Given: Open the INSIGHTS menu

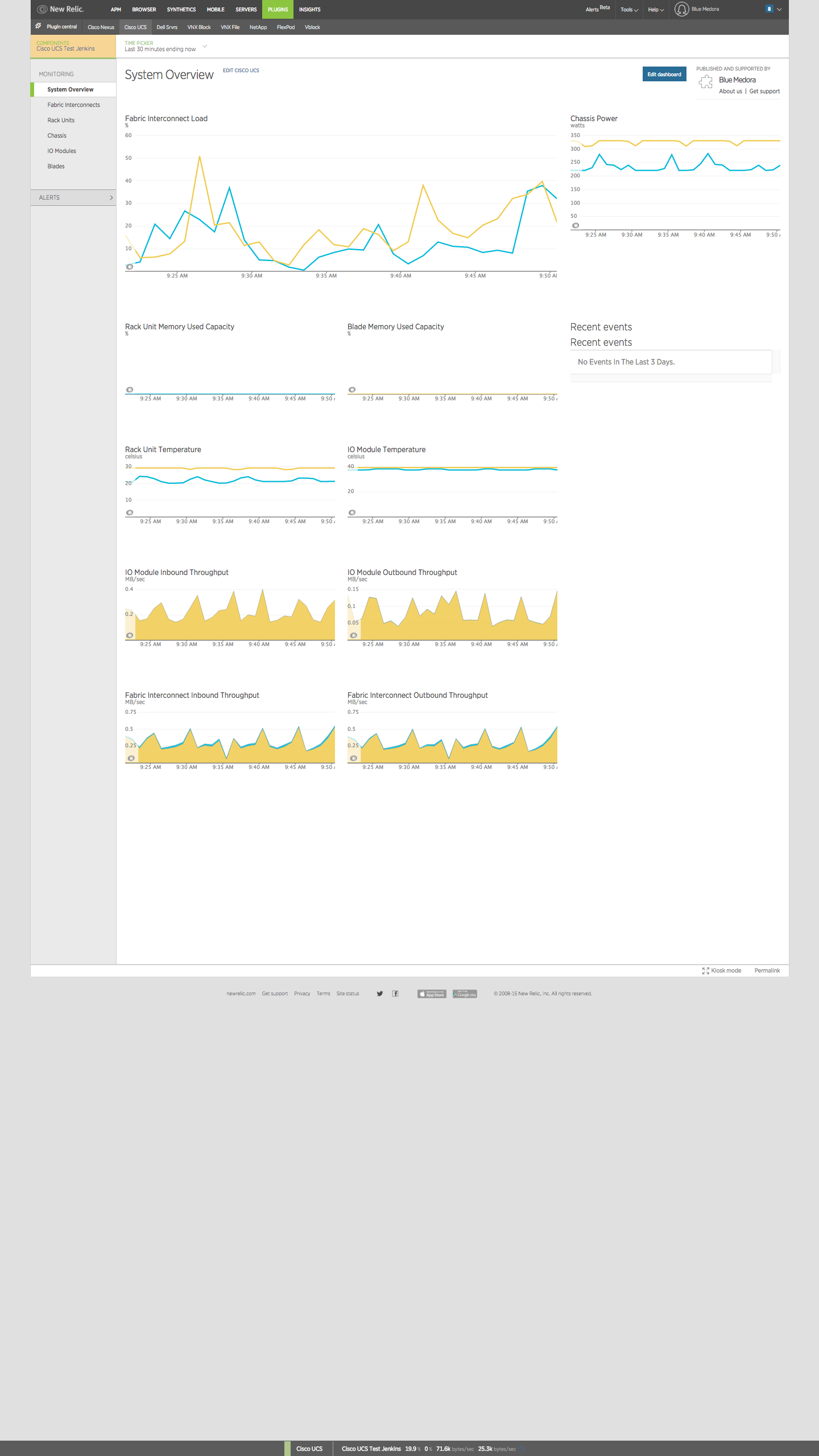Looking at the screenshot, I should (x=310, y=10).
